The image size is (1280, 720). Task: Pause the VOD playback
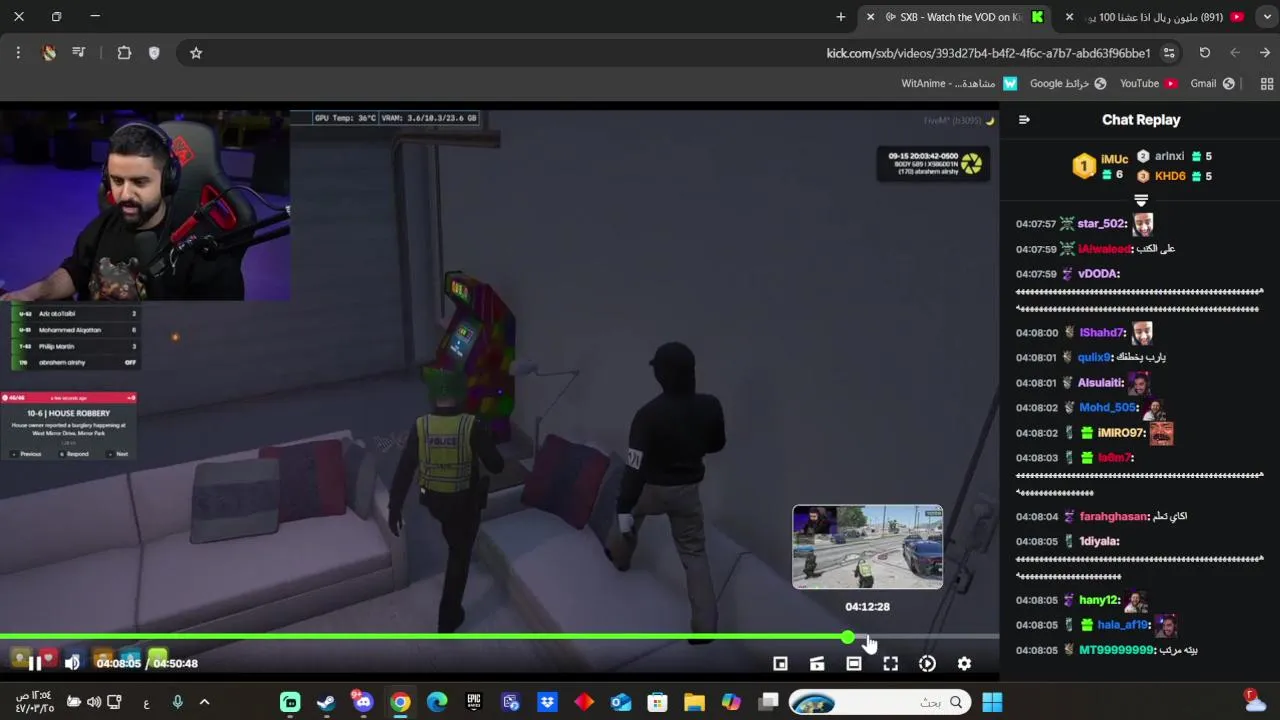click(x=35, y=663)
